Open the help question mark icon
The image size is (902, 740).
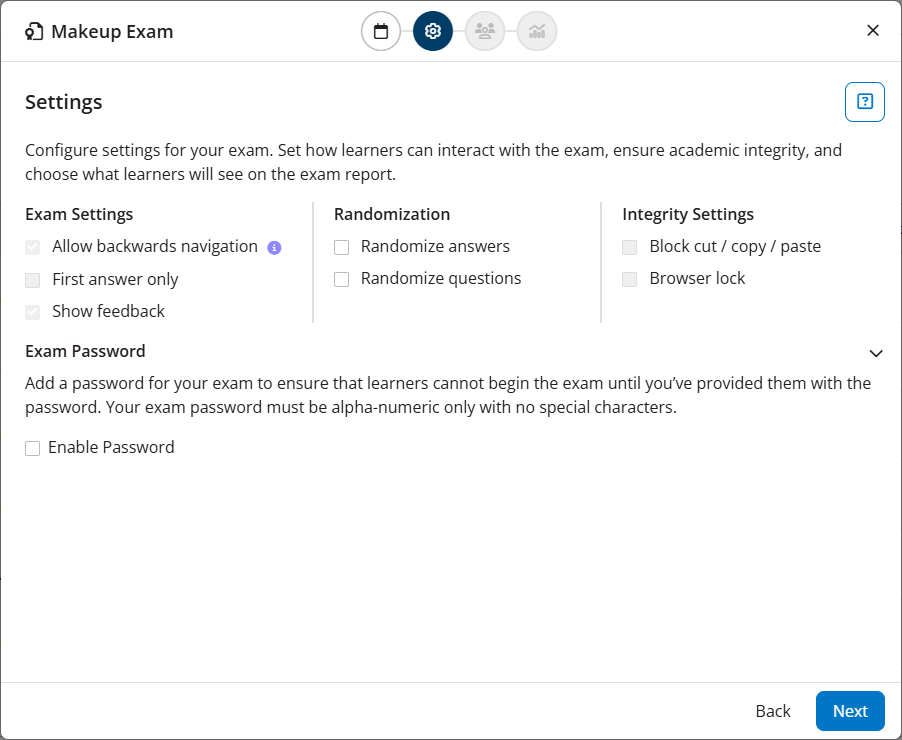click(x=864, y=101)
